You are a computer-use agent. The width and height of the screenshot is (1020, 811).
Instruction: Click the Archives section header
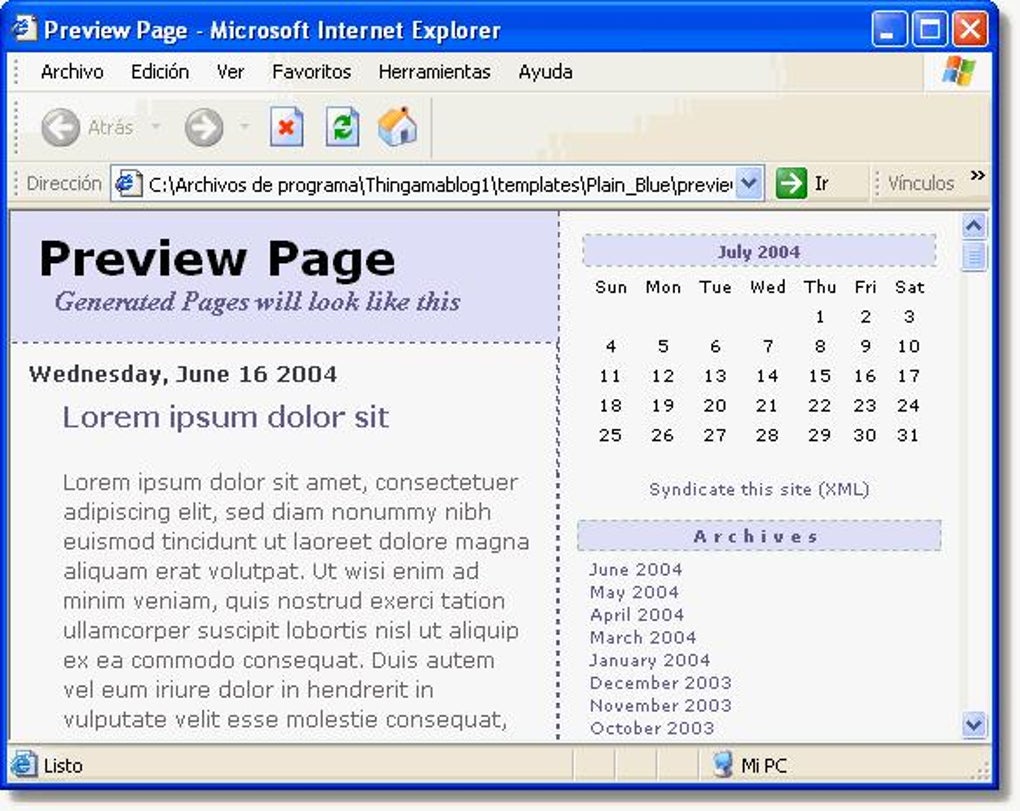point(759,536)
